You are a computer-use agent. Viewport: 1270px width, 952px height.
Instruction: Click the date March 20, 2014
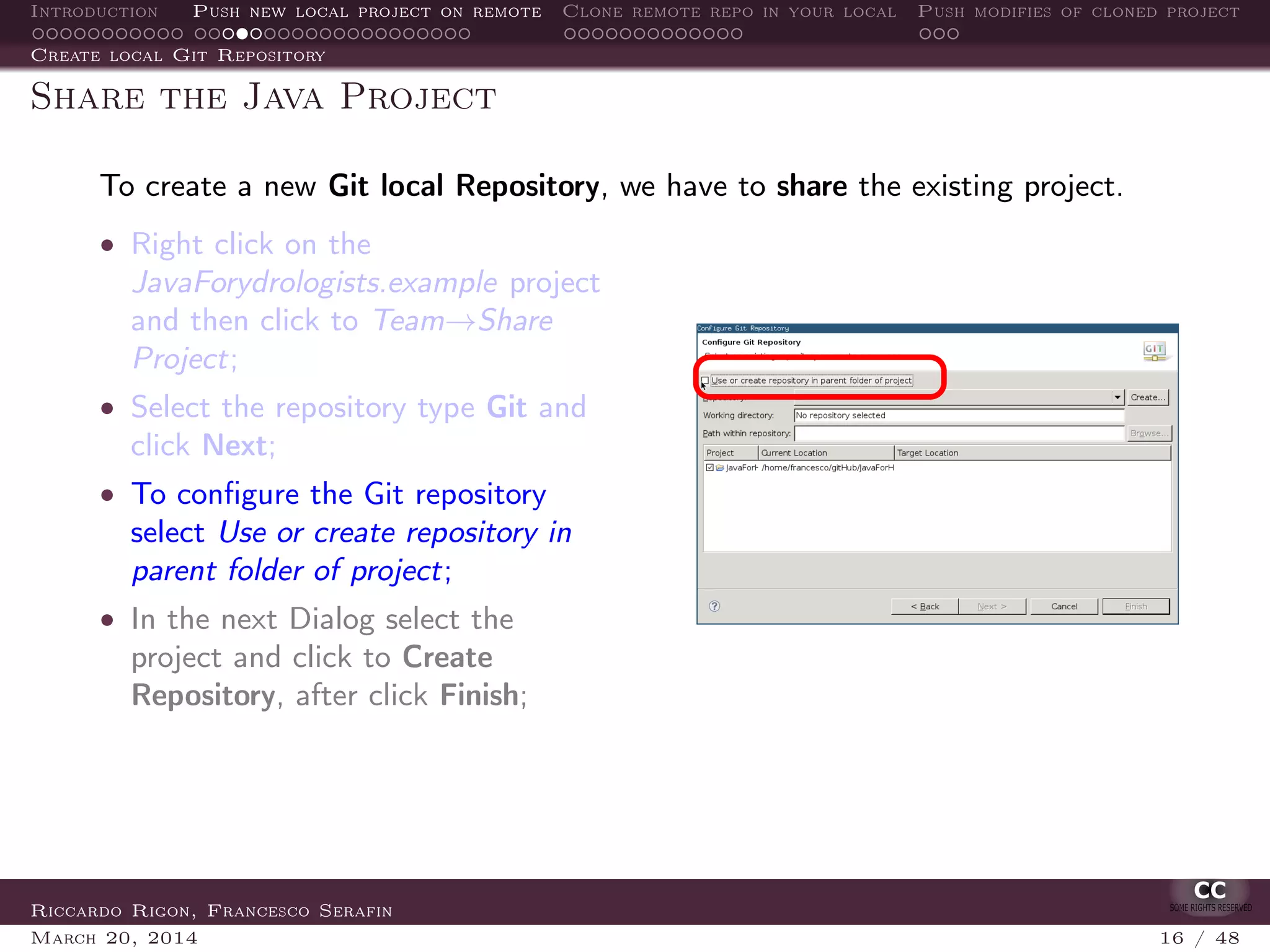click(114, 938)
